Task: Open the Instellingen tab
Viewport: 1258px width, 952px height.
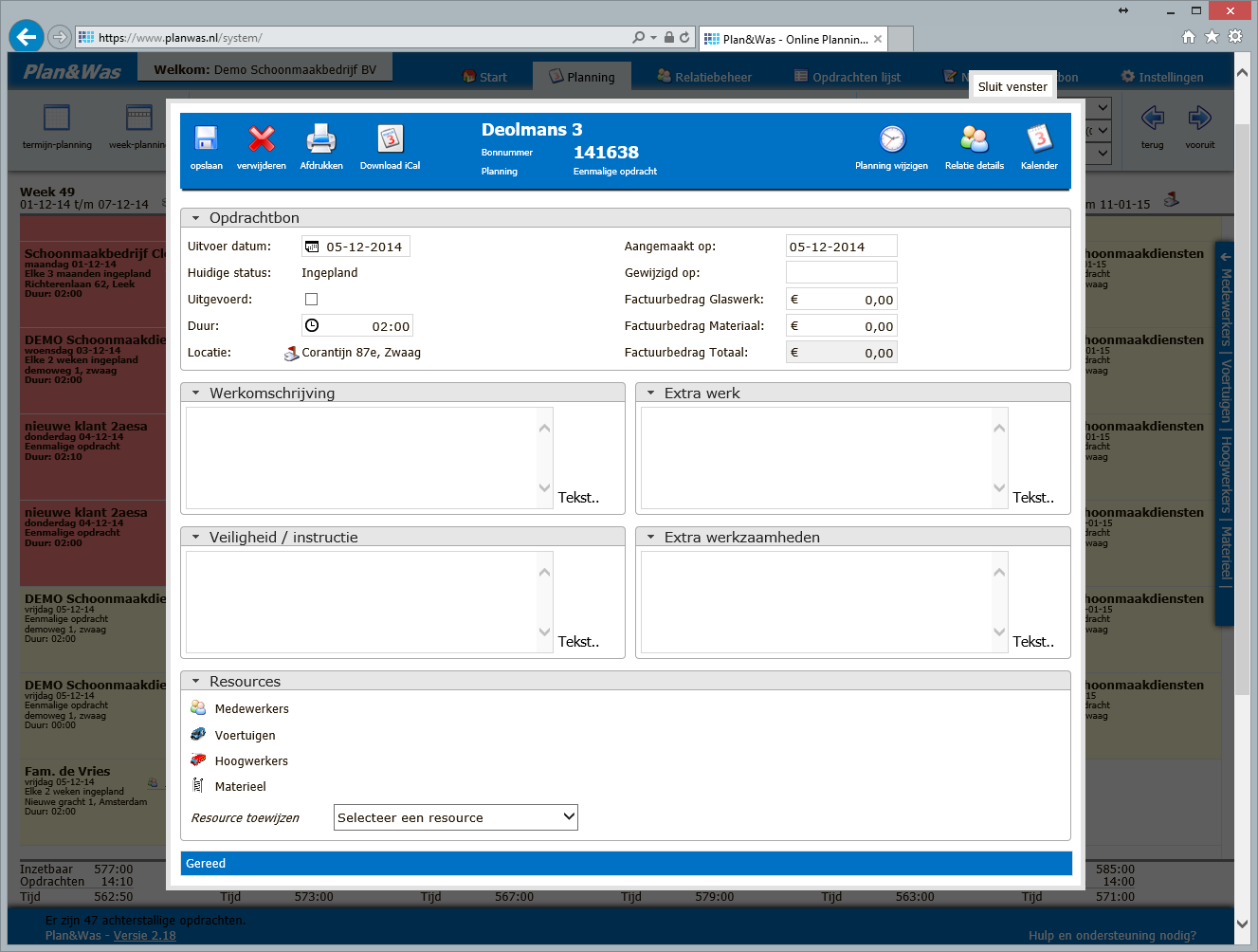Action: tap(1162, 77)
